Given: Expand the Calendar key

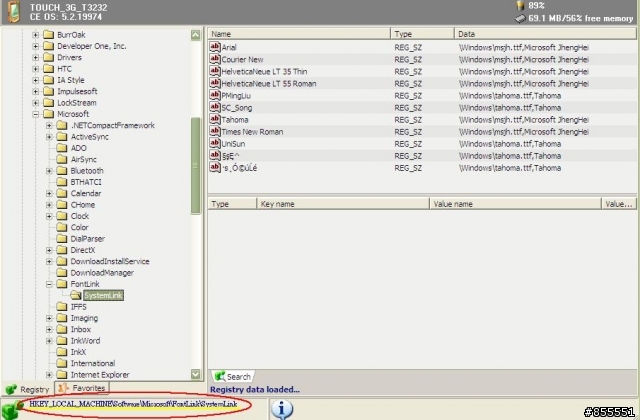Looking at the screenshot, I should point(49,193).
